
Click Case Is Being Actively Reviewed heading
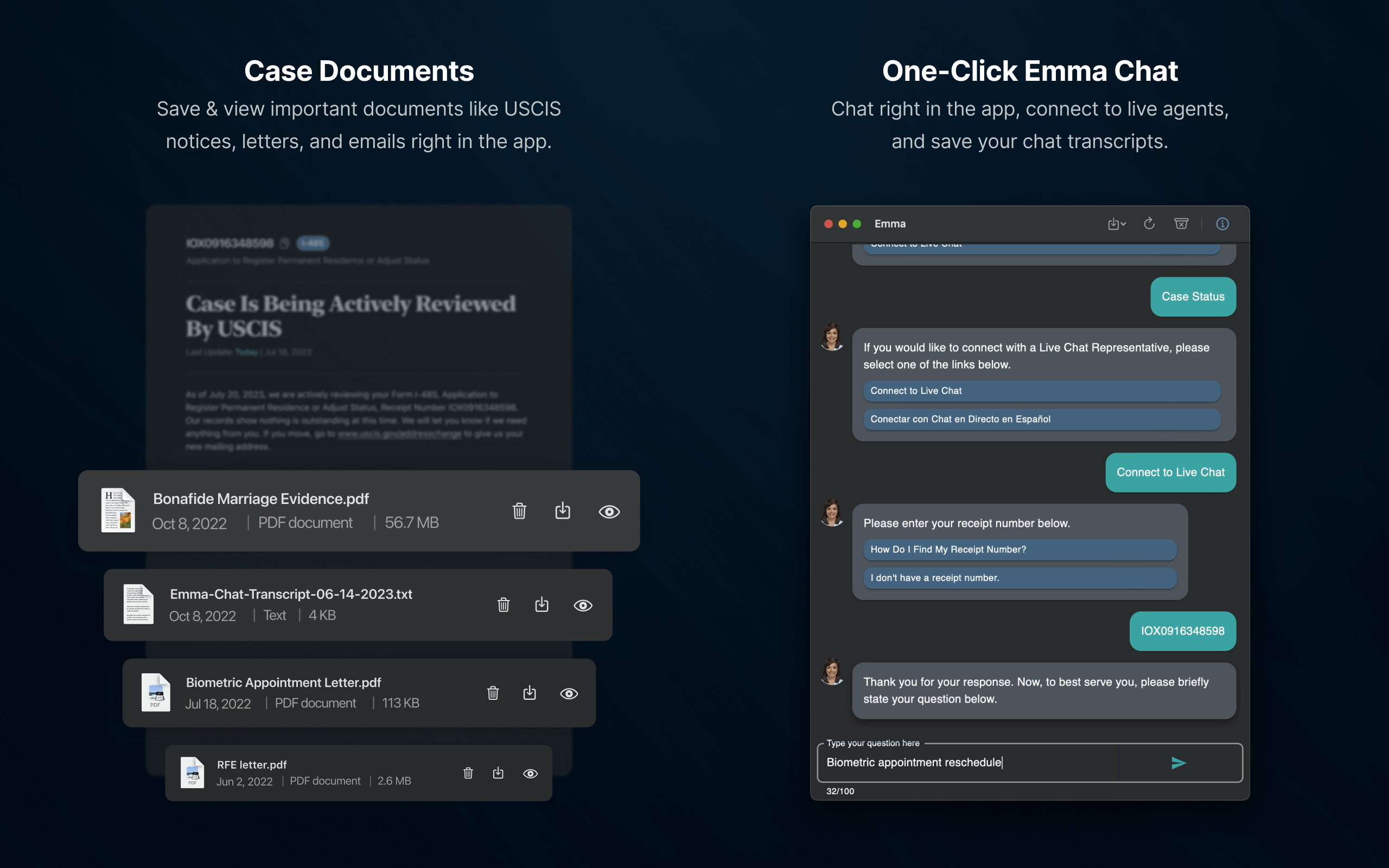pos(350,316)
